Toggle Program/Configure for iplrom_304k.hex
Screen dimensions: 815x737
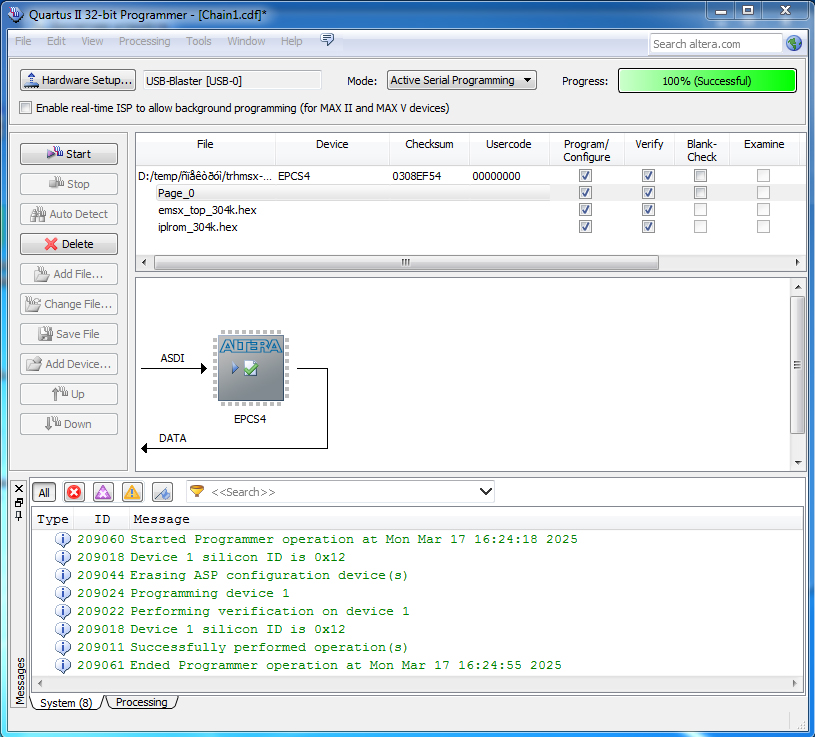click(585, 227)
